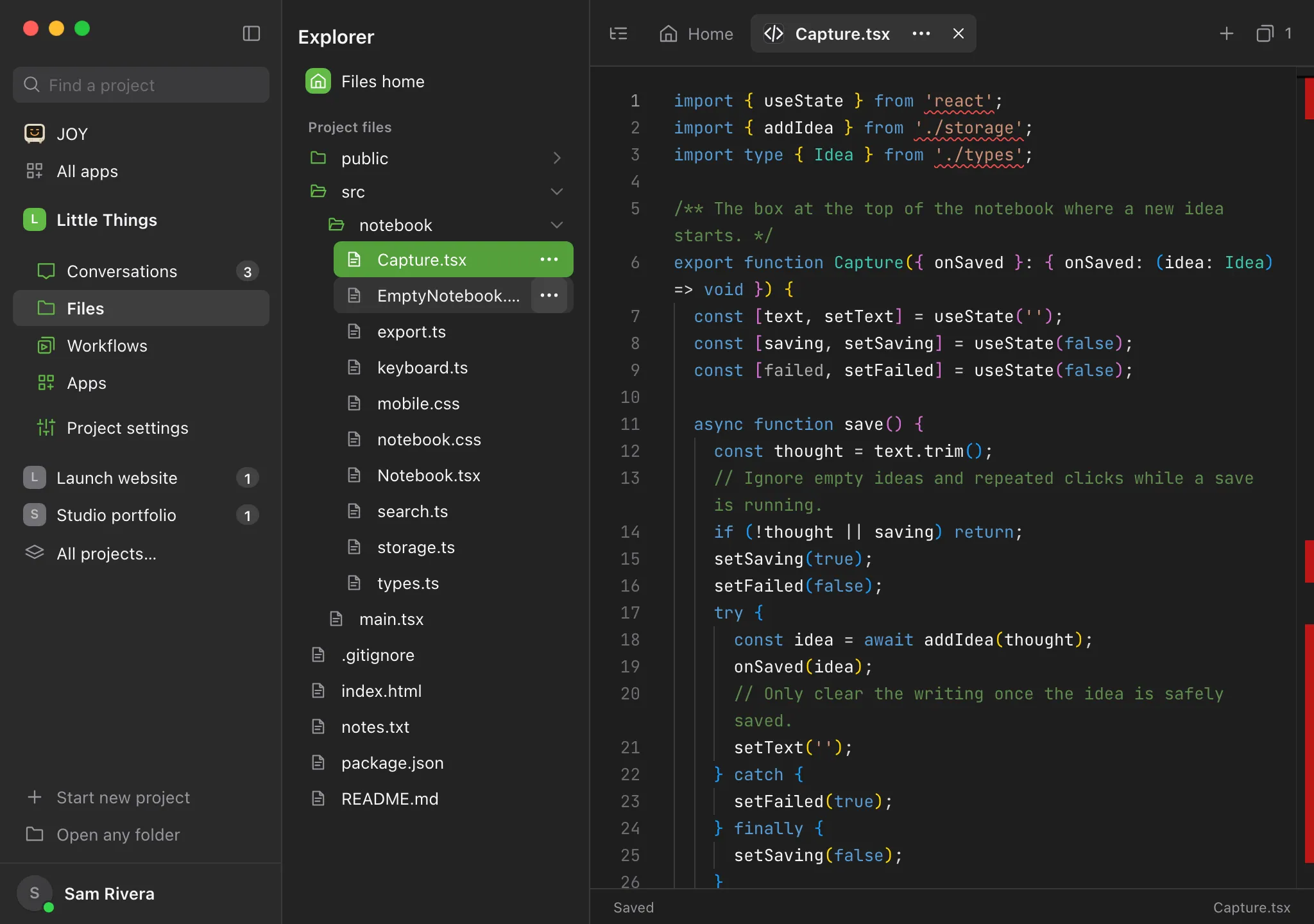Open keyboard.ts in the file tree
Screen dimensions: 1314x924
(x=454, y=368)
